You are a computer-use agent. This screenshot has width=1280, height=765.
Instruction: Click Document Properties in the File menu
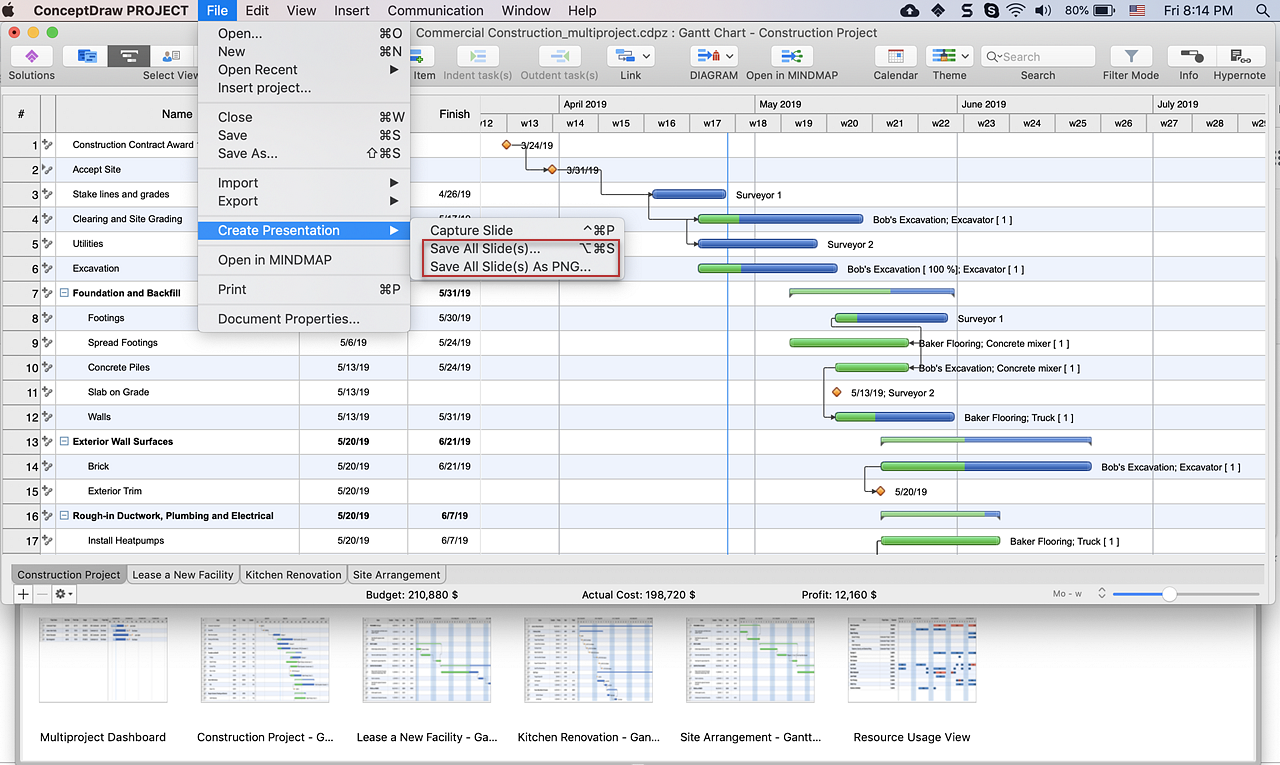click(288, 319)
